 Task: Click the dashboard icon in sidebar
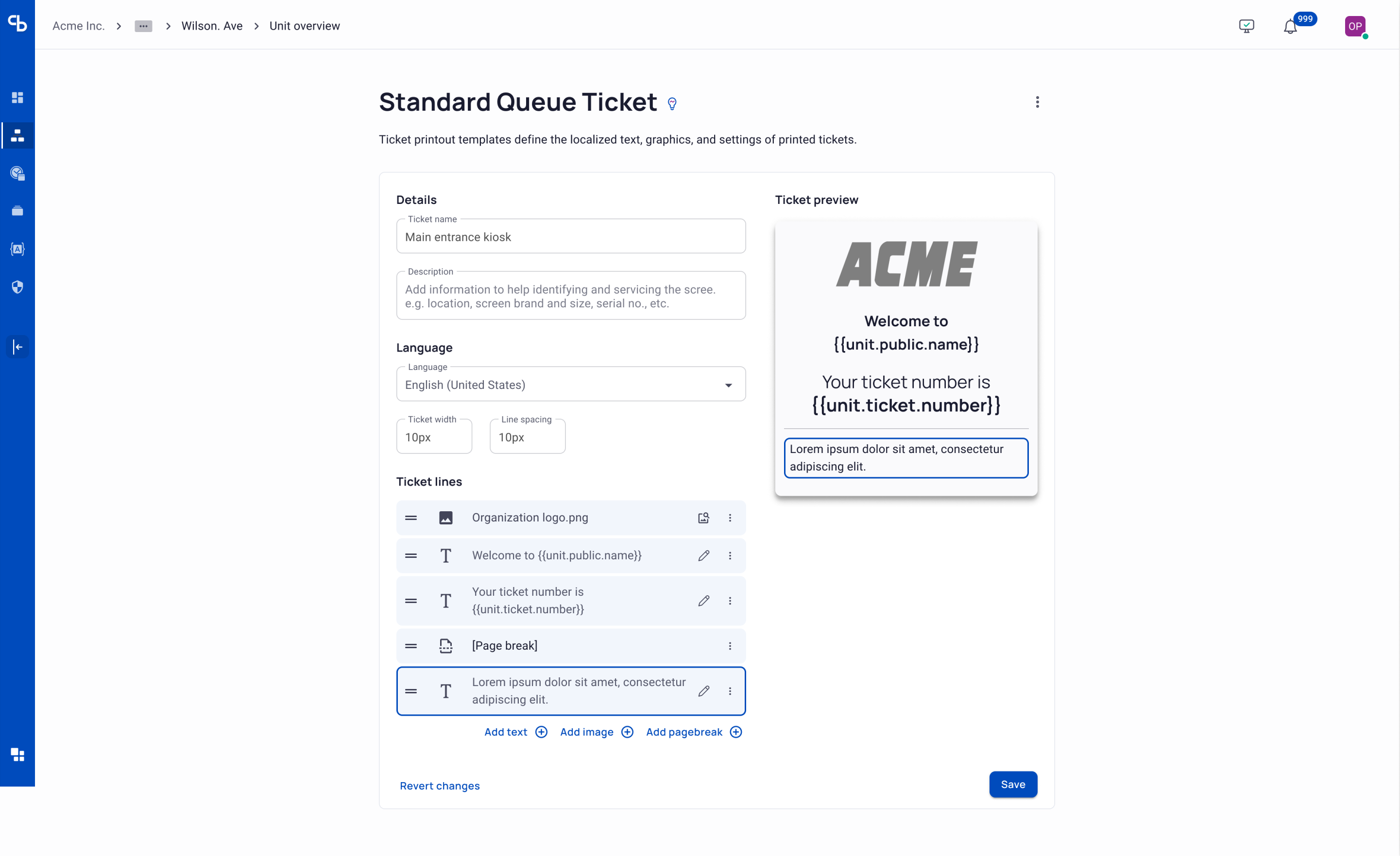click(17, 98)
